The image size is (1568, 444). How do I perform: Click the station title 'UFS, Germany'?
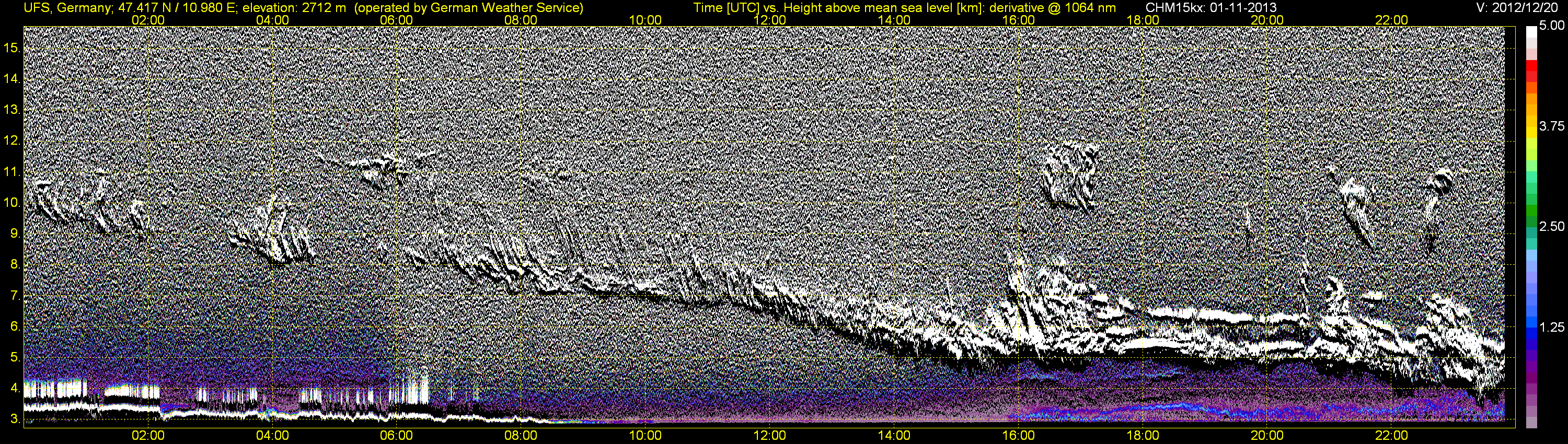66,8
